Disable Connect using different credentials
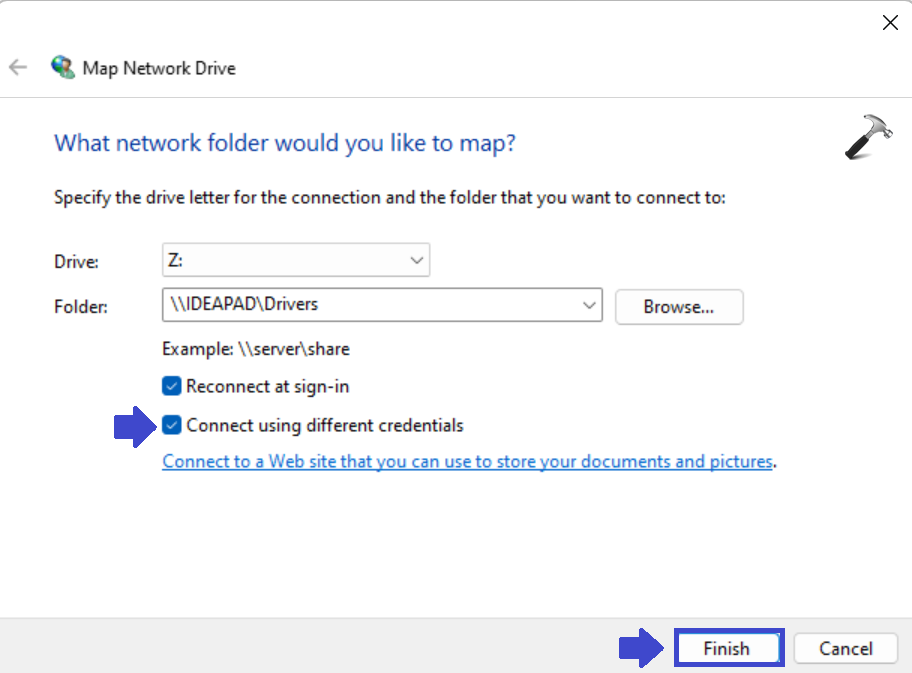Image resolution: width=912 pixels, height=673 pixels. 171,424
